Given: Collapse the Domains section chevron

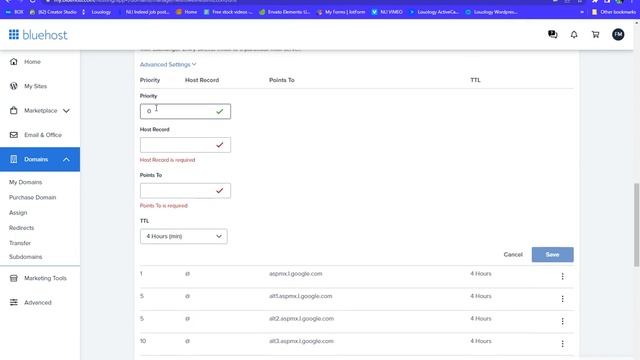Looking at the screenshot, I should (x=66, y=159).
